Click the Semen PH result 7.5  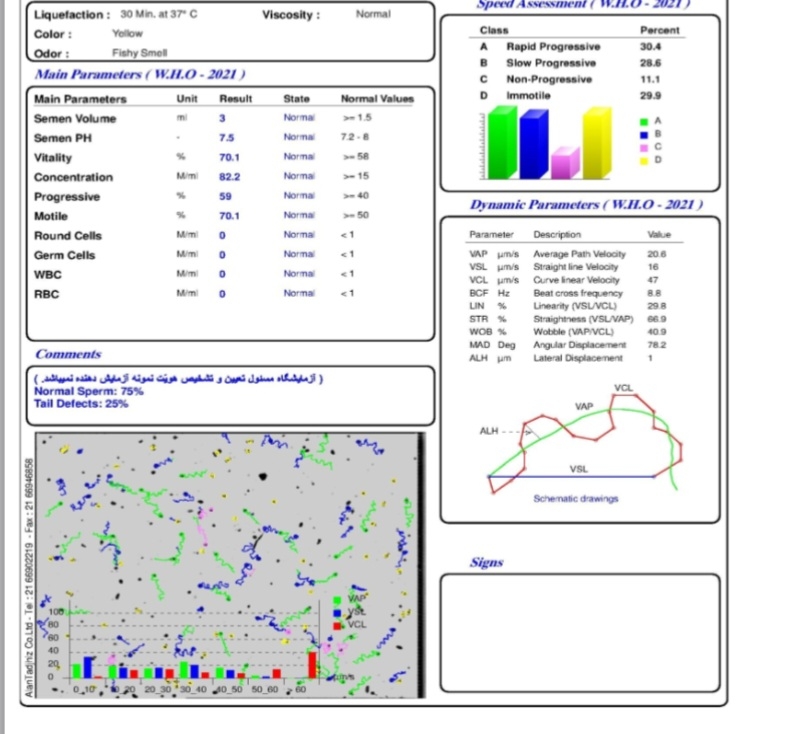227,138
